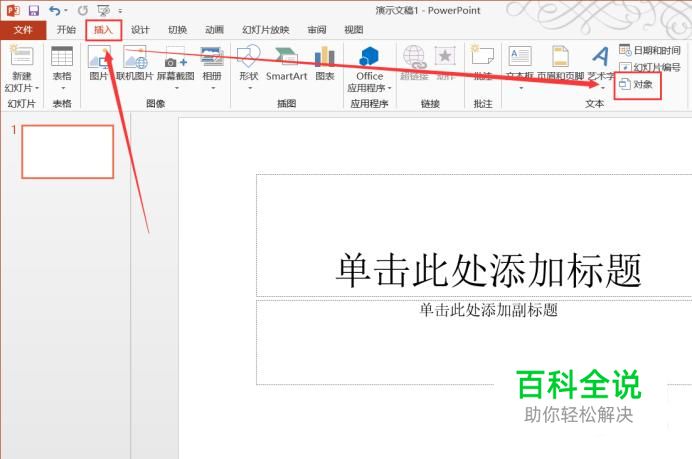692x459 pixels.
Task: Click the 联机图片 (Online Pictures) icon
Action: [135, 56]
